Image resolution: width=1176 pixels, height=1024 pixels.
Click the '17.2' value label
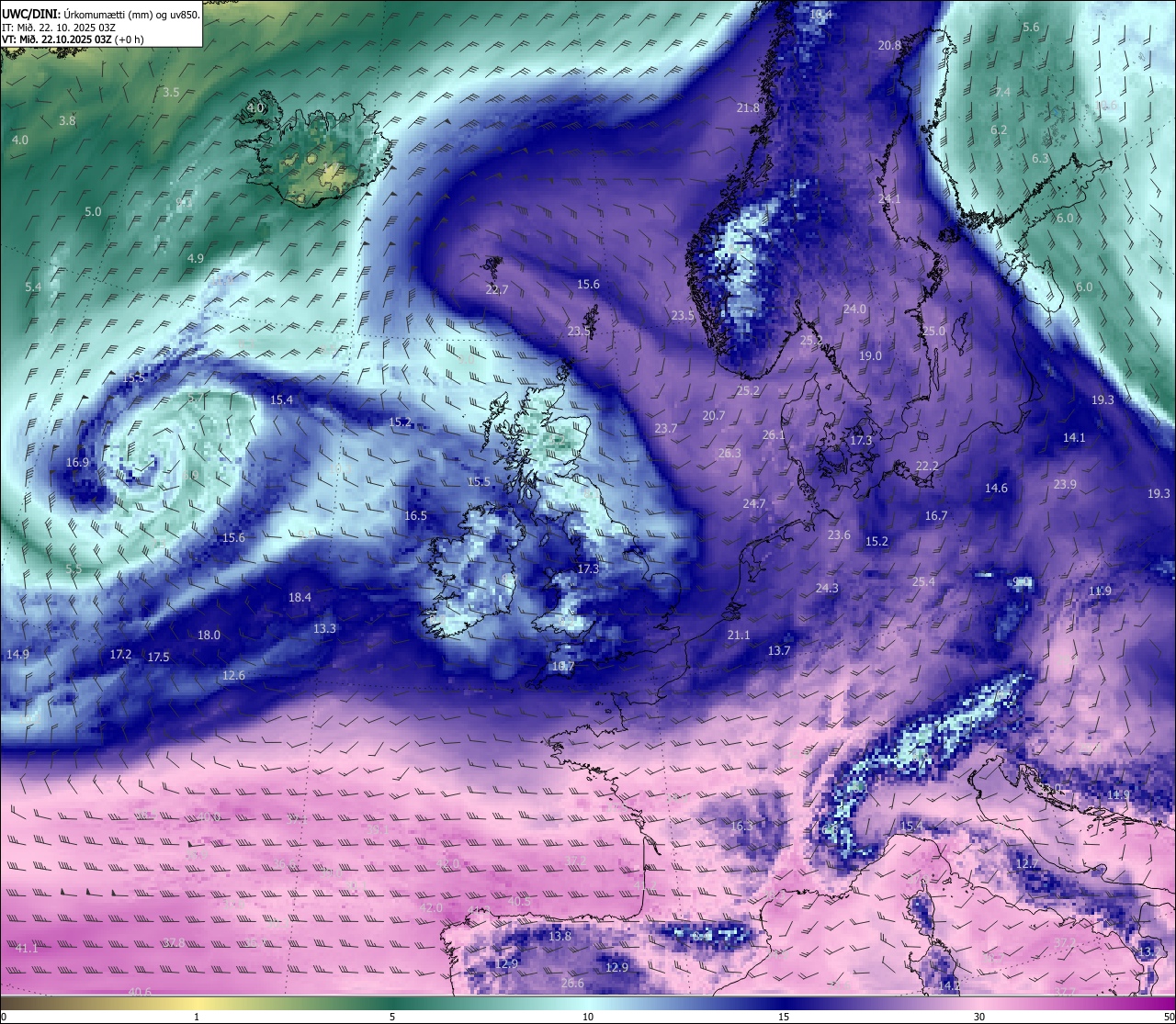(x=120, y=654)
